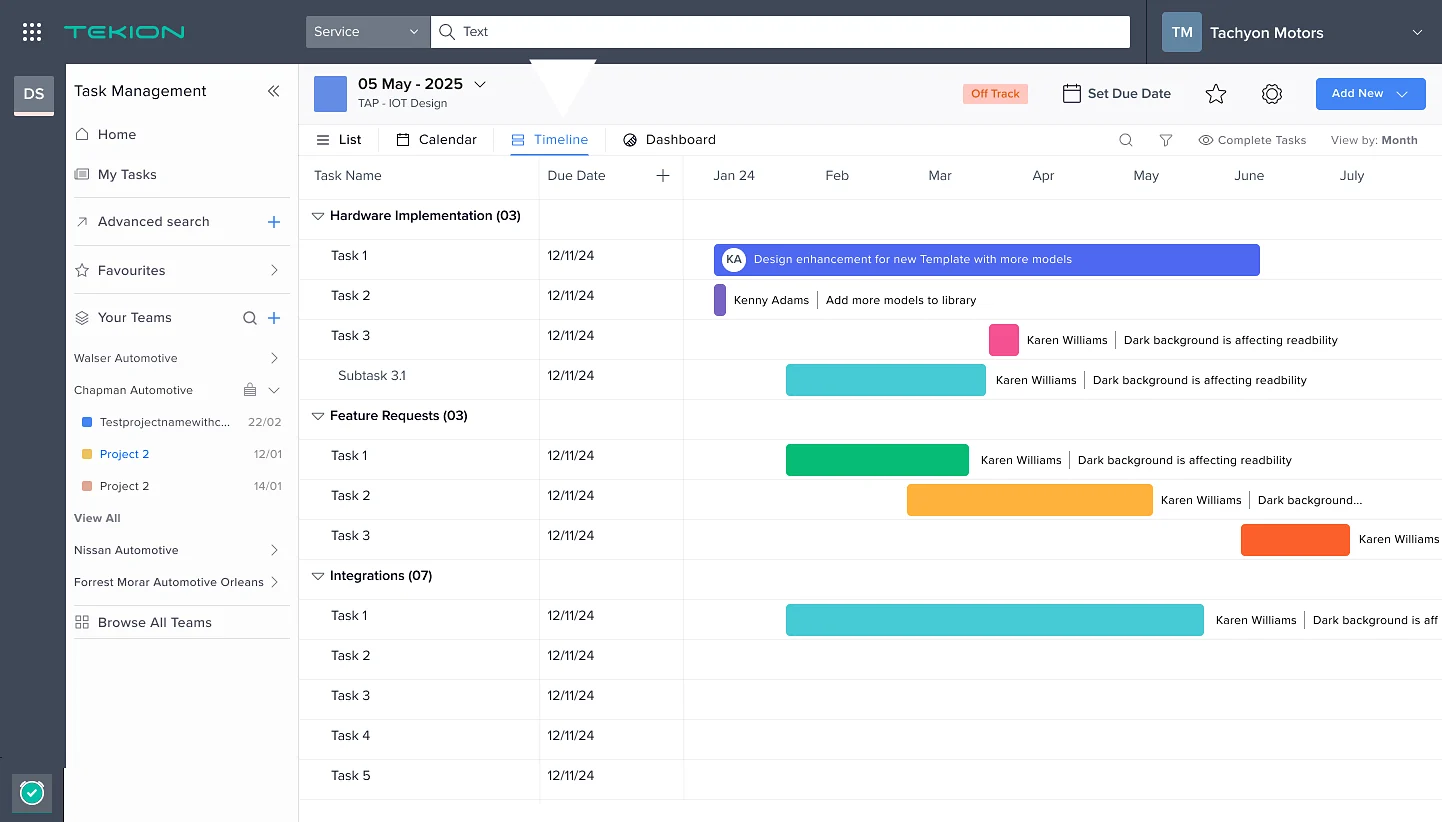Search tasks with magnifier icon
This screenshot has width=1442, height=822.
tap(1126, 140)
